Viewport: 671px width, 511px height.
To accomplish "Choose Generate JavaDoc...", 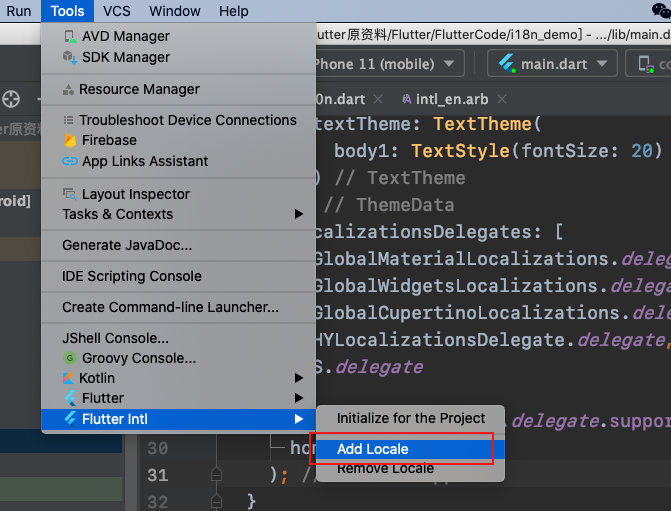I will click(x=178, y=245).
